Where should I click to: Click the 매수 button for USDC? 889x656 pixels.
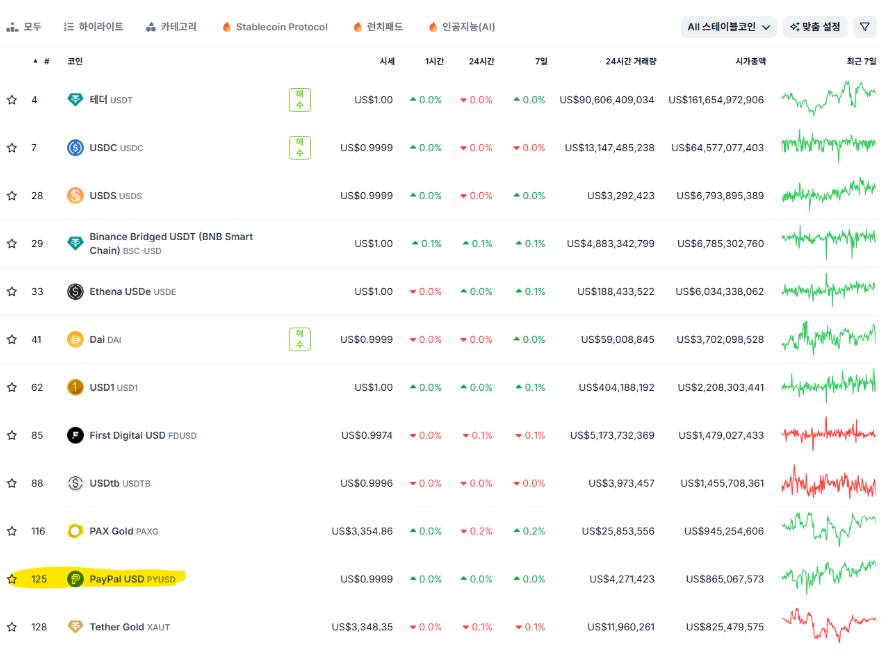coord(300,147)
